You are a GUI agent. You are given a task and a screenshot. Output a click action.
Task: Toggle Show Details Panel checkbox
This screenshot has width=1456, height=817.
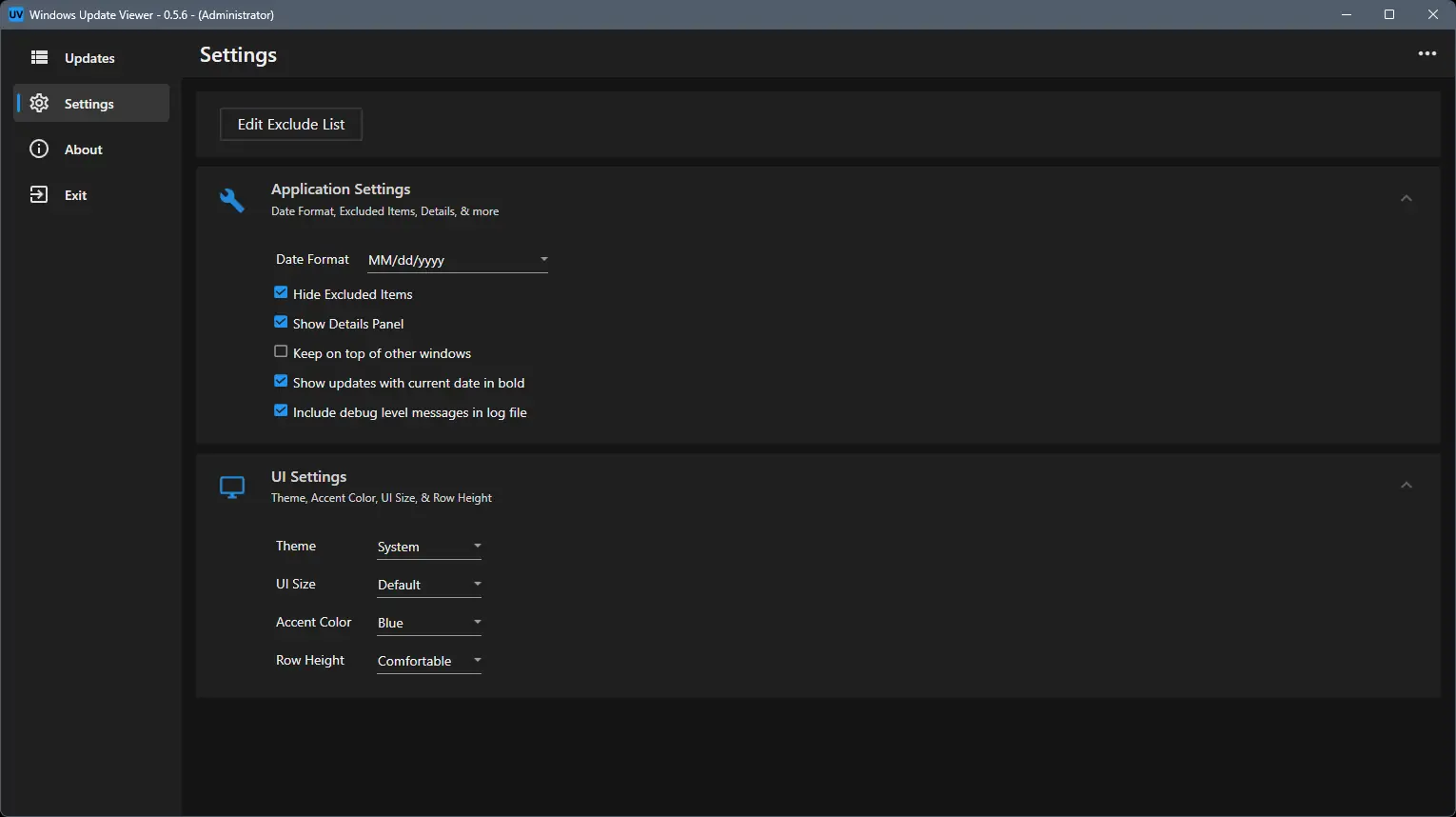(x=281, y=323)
